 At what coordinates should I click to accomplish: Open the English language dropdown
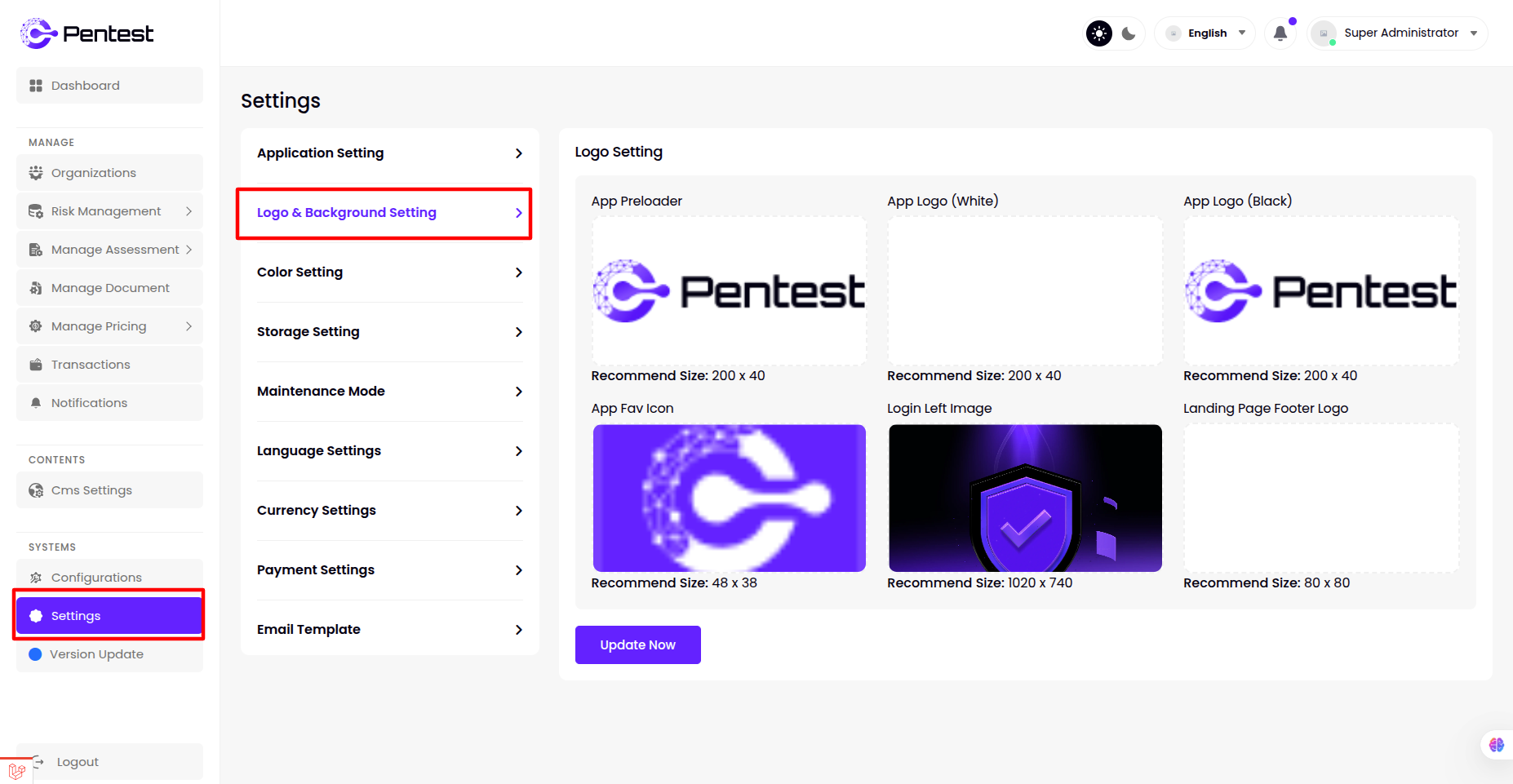(1206, 33)
